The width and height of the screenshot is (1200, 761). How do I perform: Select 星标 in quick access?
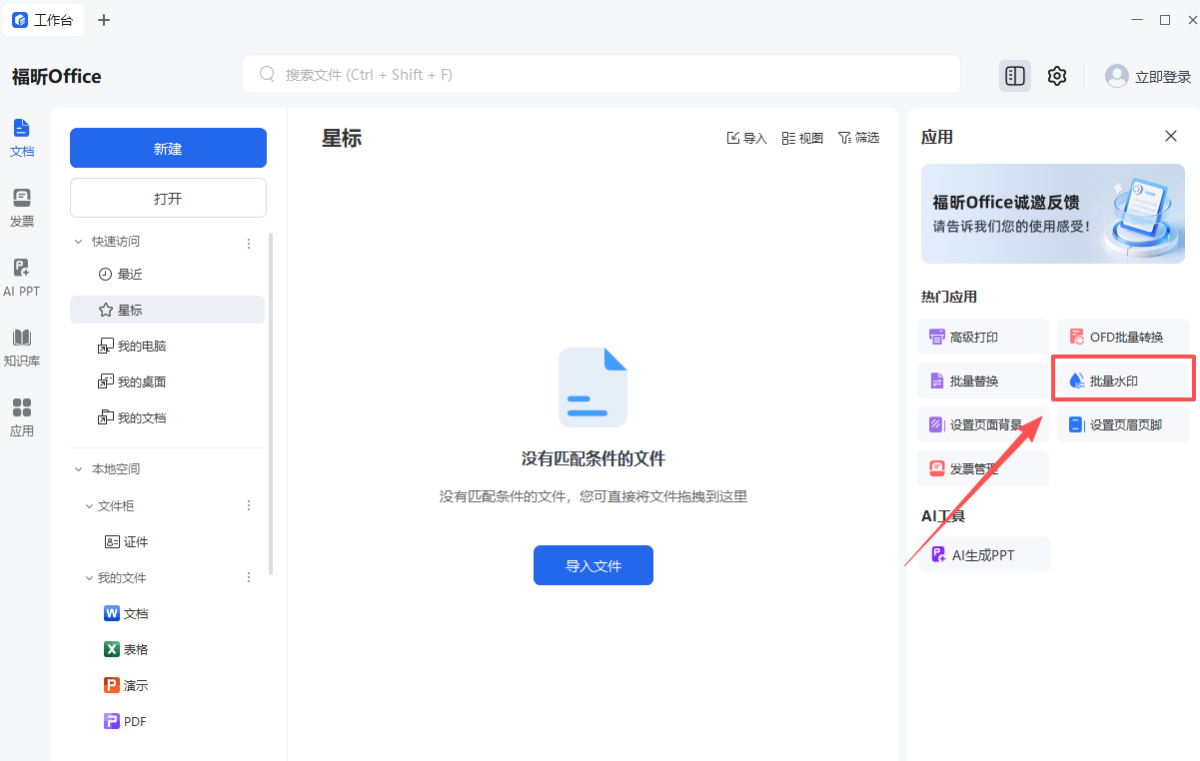tap(167, 310)
